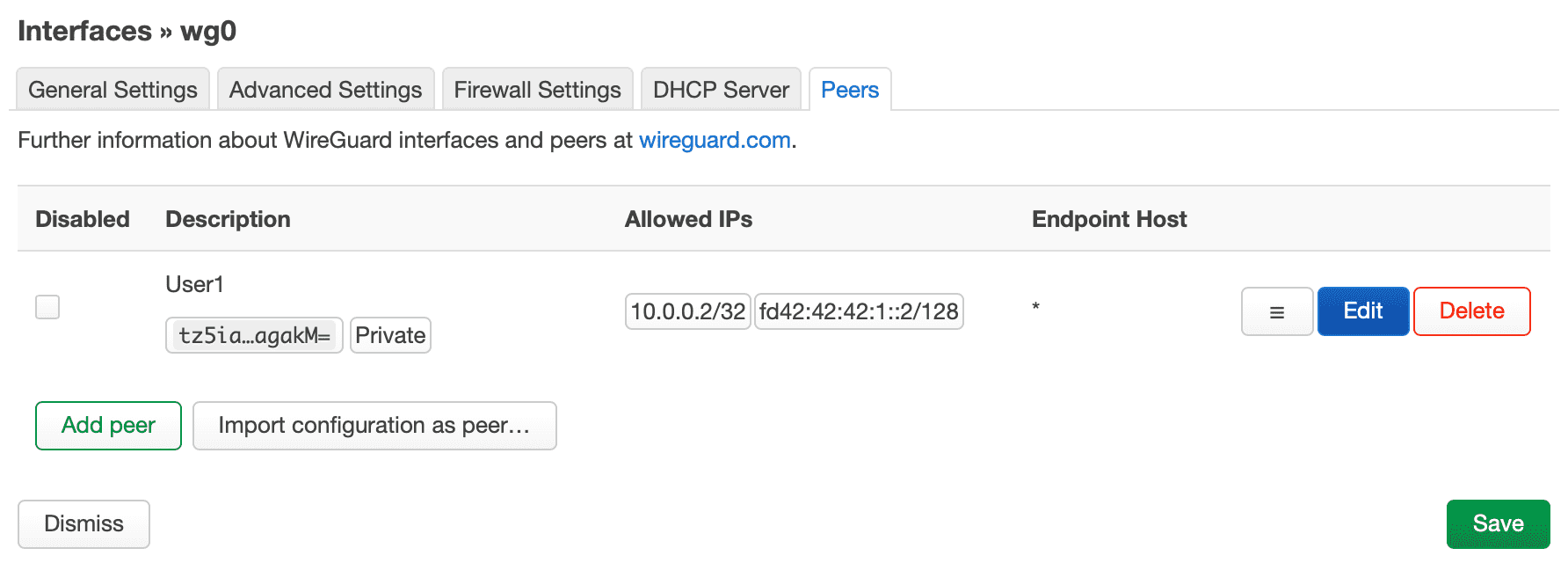The height and width of the screenshot is (563, 1568).
Task: Click the tz5ia…agakM= public key badge
Action: tap(254, 335)
